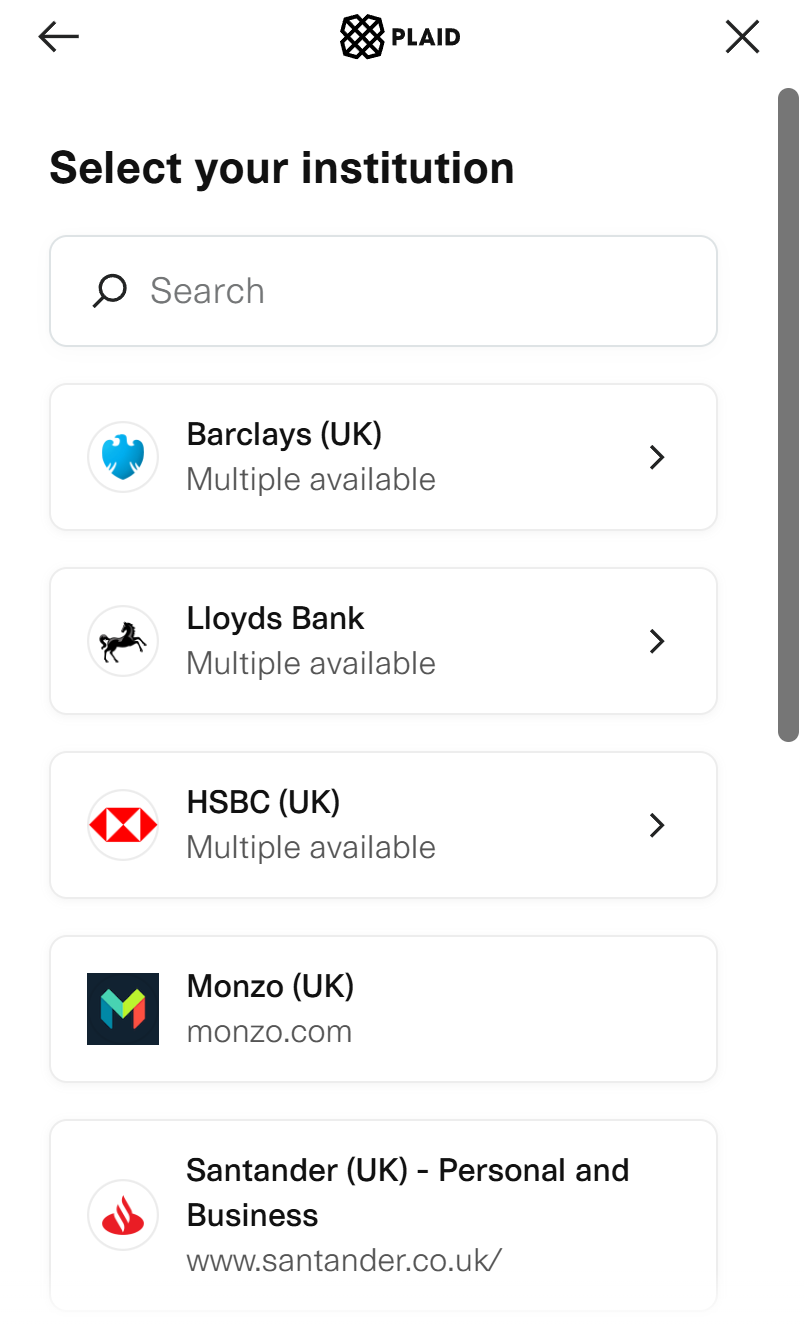The height and width of the screenshot is (1325, 804).
Task: Click the search magnifier icon
Action: point(110,291)
